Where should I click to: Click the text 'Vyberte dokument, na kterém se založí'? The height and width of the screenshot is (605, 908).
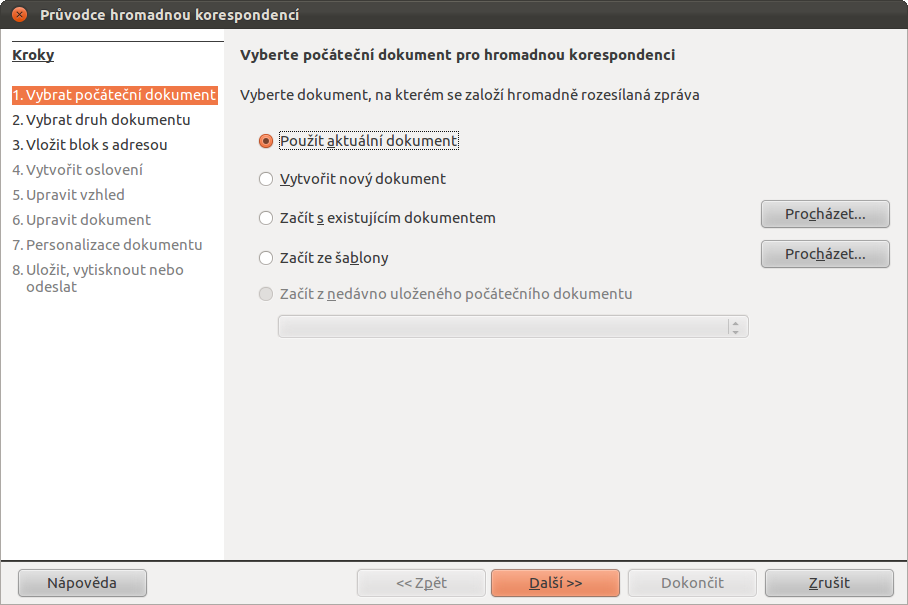tap(372, 95)
